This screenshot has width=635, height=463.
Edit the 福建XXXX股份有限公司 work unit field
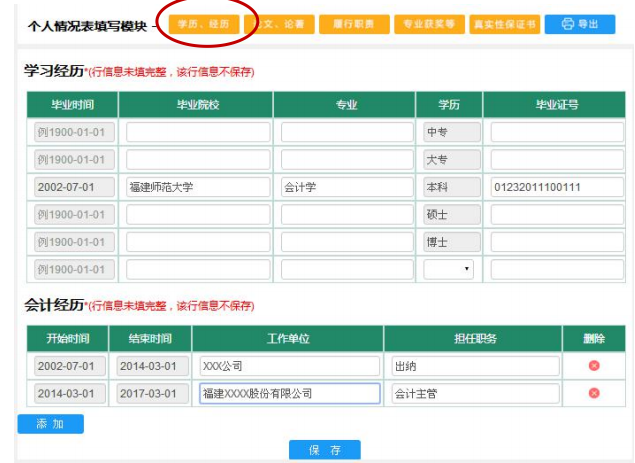click(x=290, y=393)
